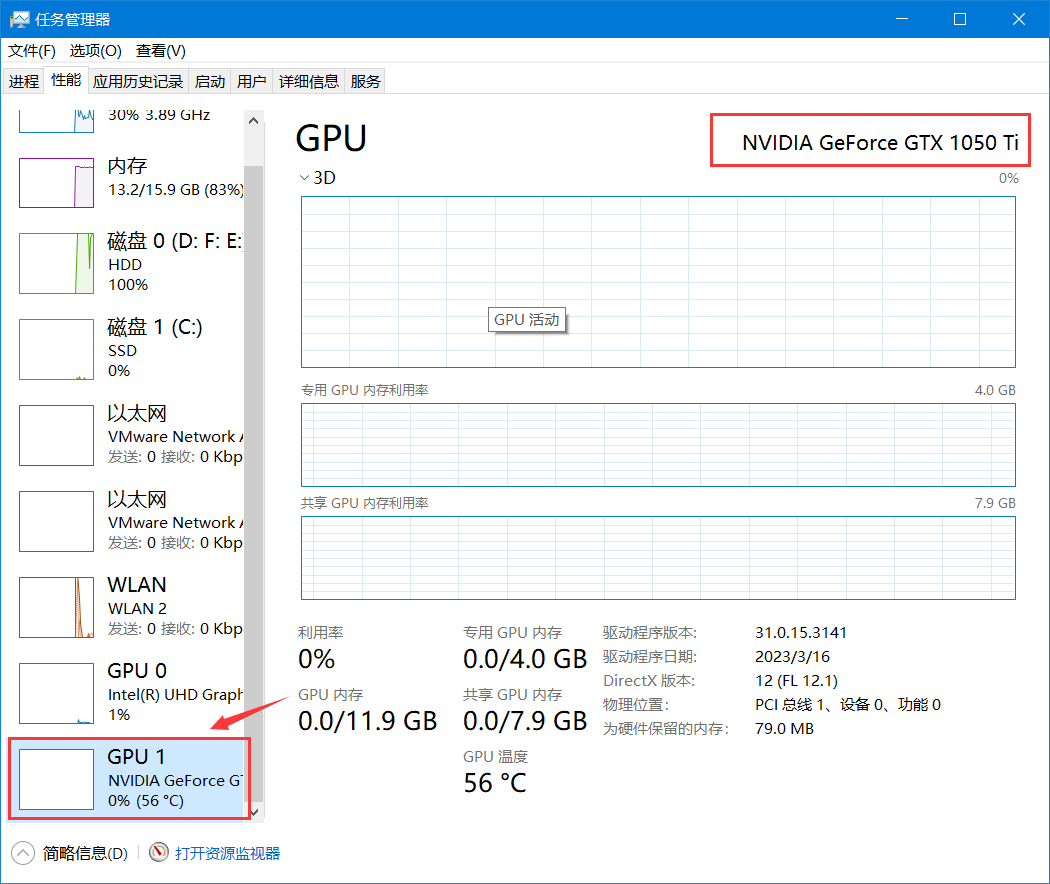
Task: Open the 查看(V) menu
Action: (161, 51)
